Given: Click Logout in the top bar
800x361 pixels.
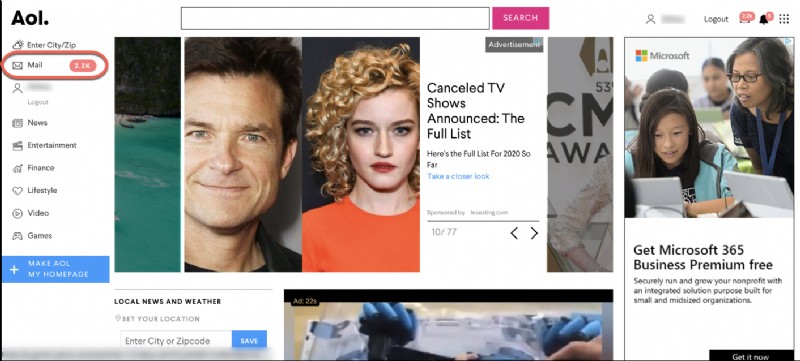Looking at the screenshot, I should click(716, 19).
